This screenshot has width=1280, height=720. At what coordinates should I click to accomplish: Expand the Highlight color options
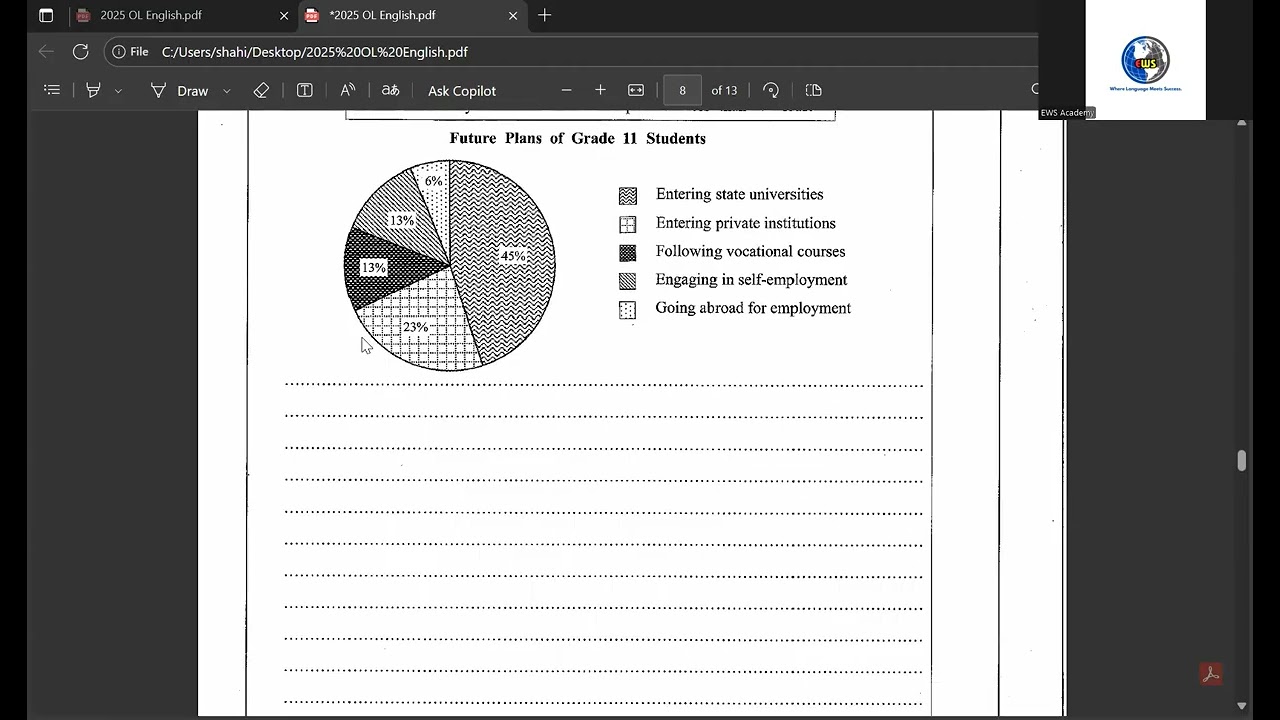[x=118, y=91]
